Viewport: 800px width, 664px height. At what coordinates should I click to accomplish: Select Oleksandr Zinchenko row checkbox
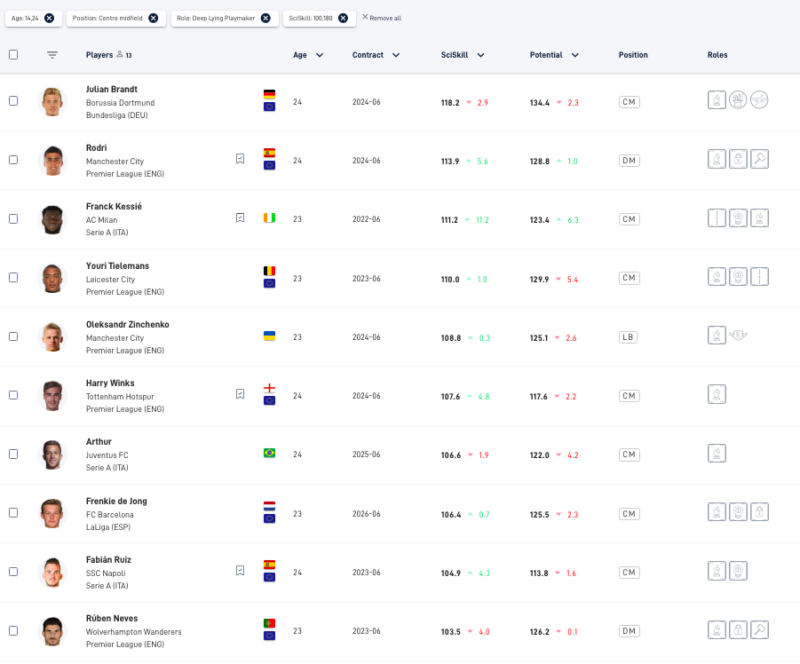(x=13, y=337)
